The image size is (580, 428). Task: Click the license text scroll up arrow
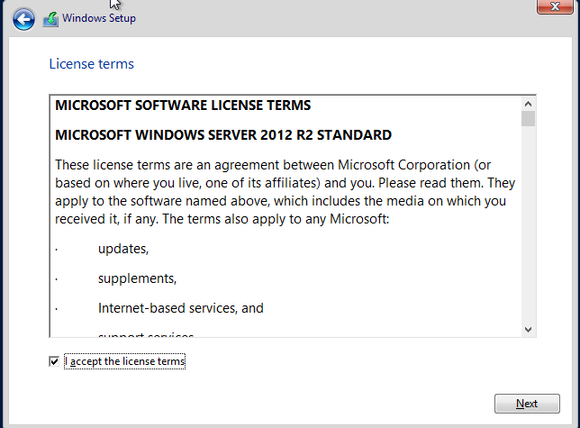[x=528, y=104]
